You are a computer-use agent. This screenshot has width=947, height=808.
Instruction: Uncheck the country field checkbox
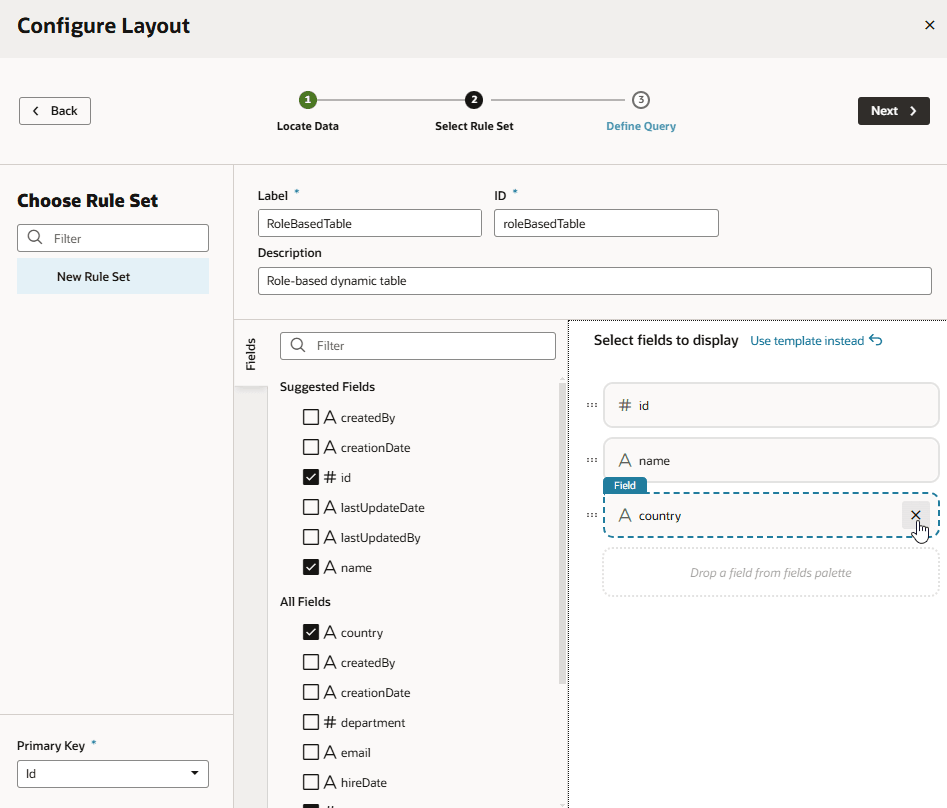(x=310, y=632)
